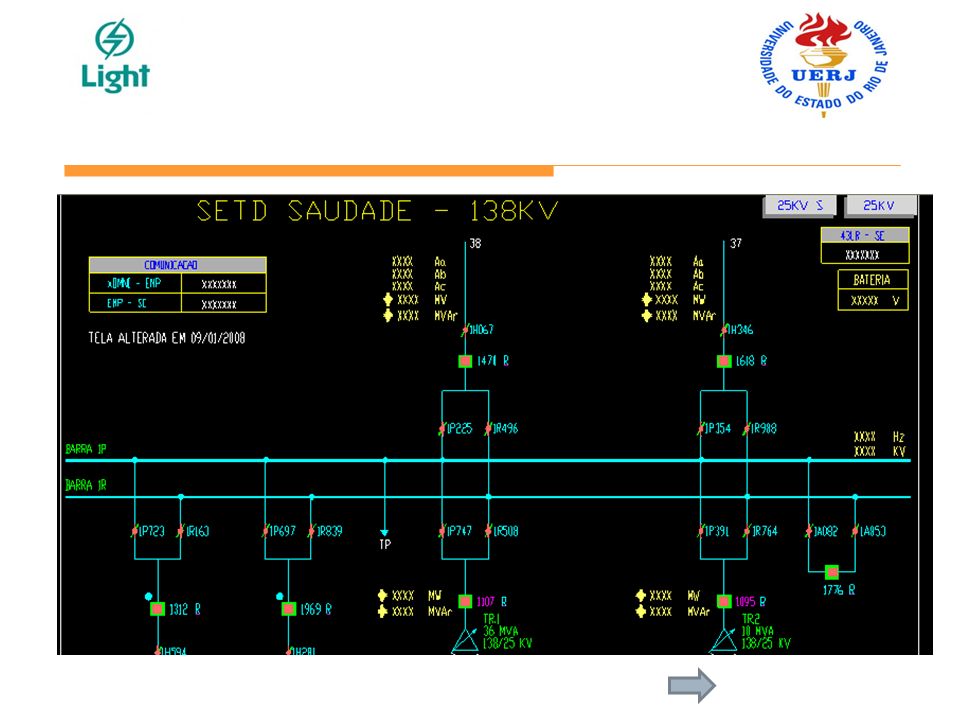Click the XXXX Hz frequency reading
The width and height of the screenshot is (960, 720).
[879, 437]
